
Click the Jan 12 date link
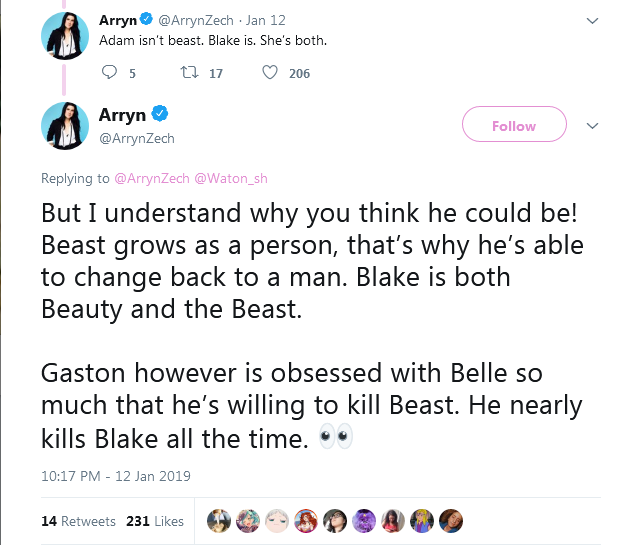click(265, 20)
